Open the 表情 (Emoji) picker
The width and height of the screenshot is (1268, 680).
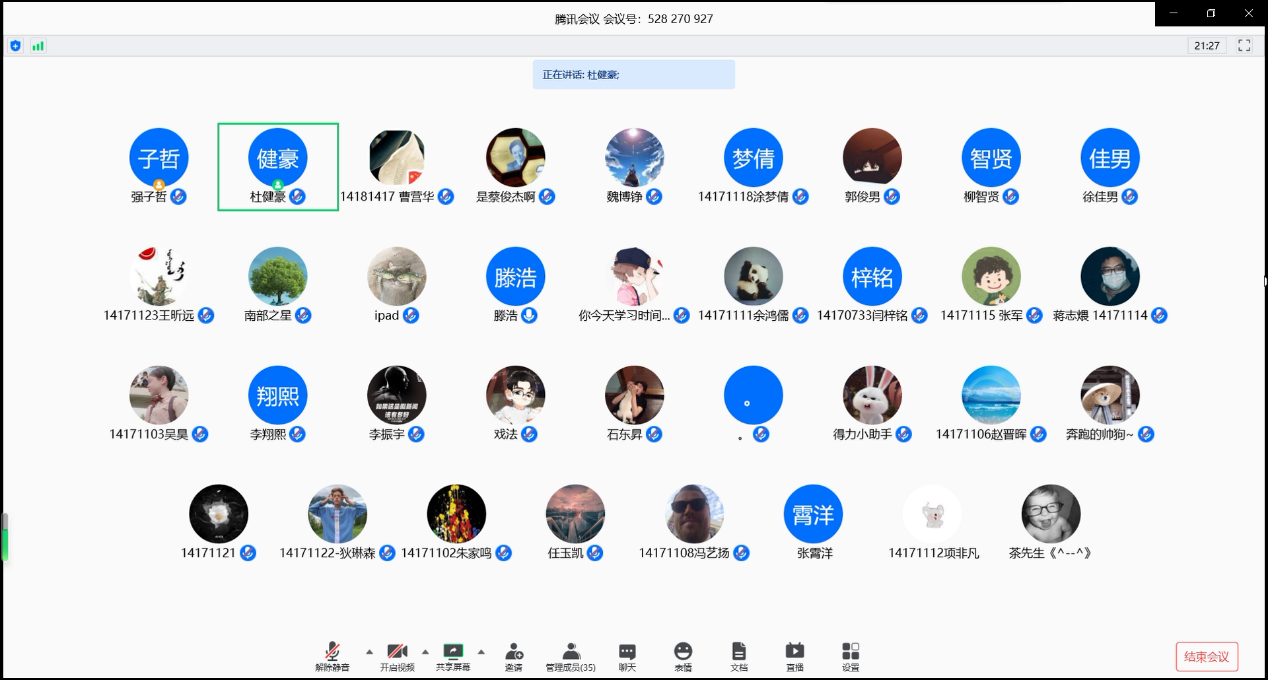683,655
